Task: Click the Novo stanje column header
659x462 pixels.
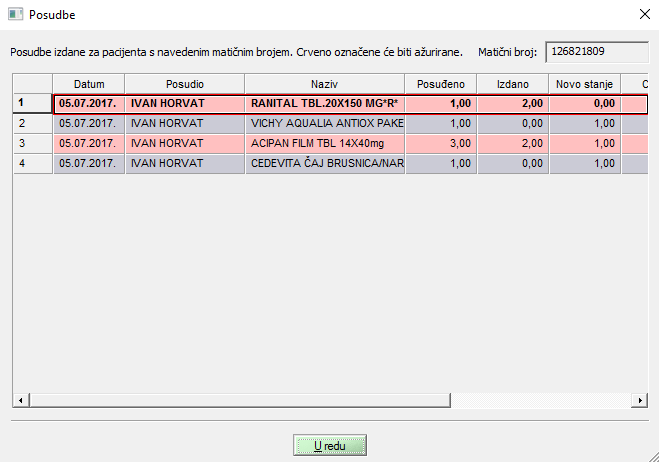Action: (585, 84)
